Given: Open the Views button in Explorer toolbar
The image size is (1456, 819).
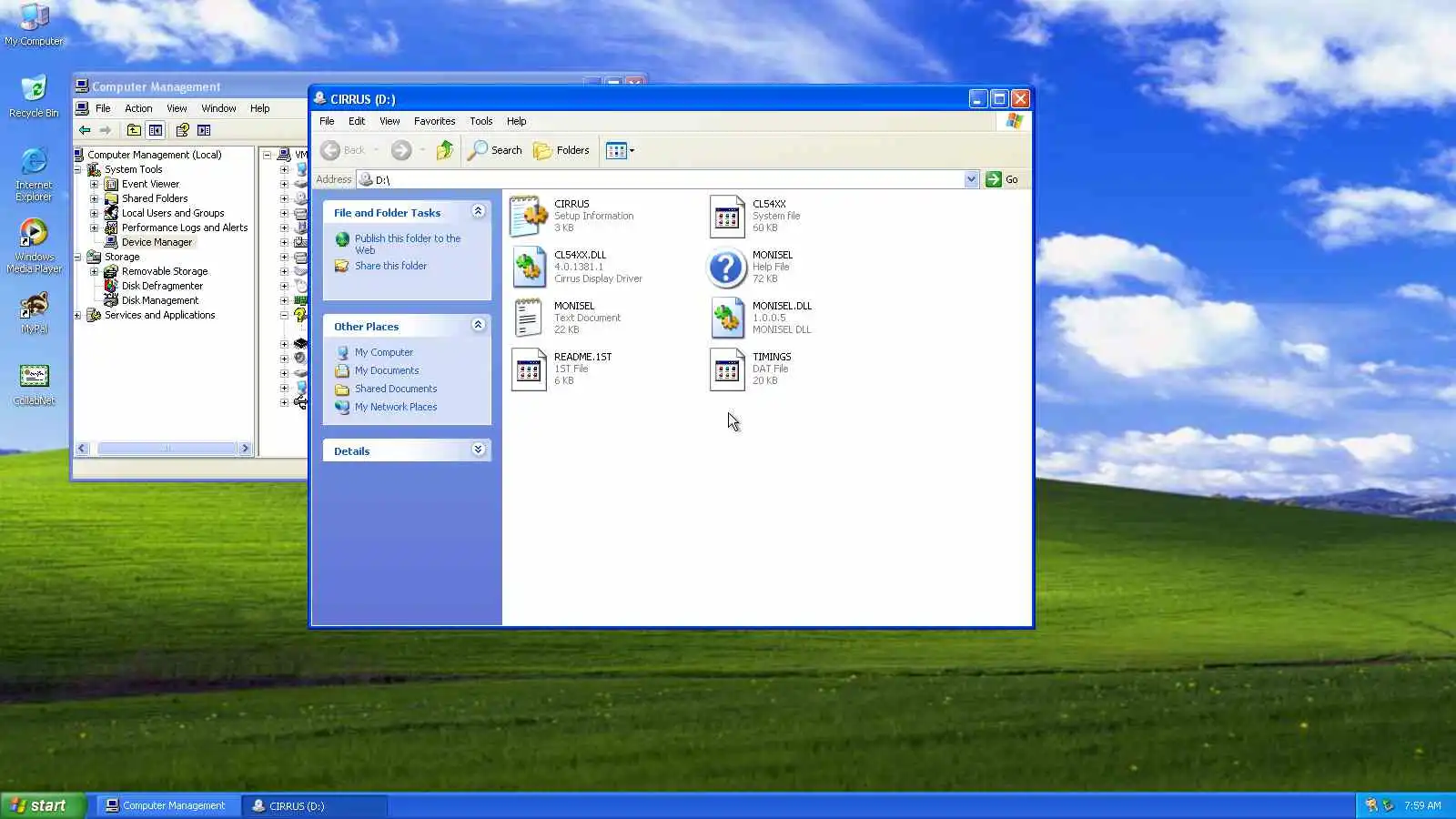Looking at the screenshot, I should click(620, 150).
